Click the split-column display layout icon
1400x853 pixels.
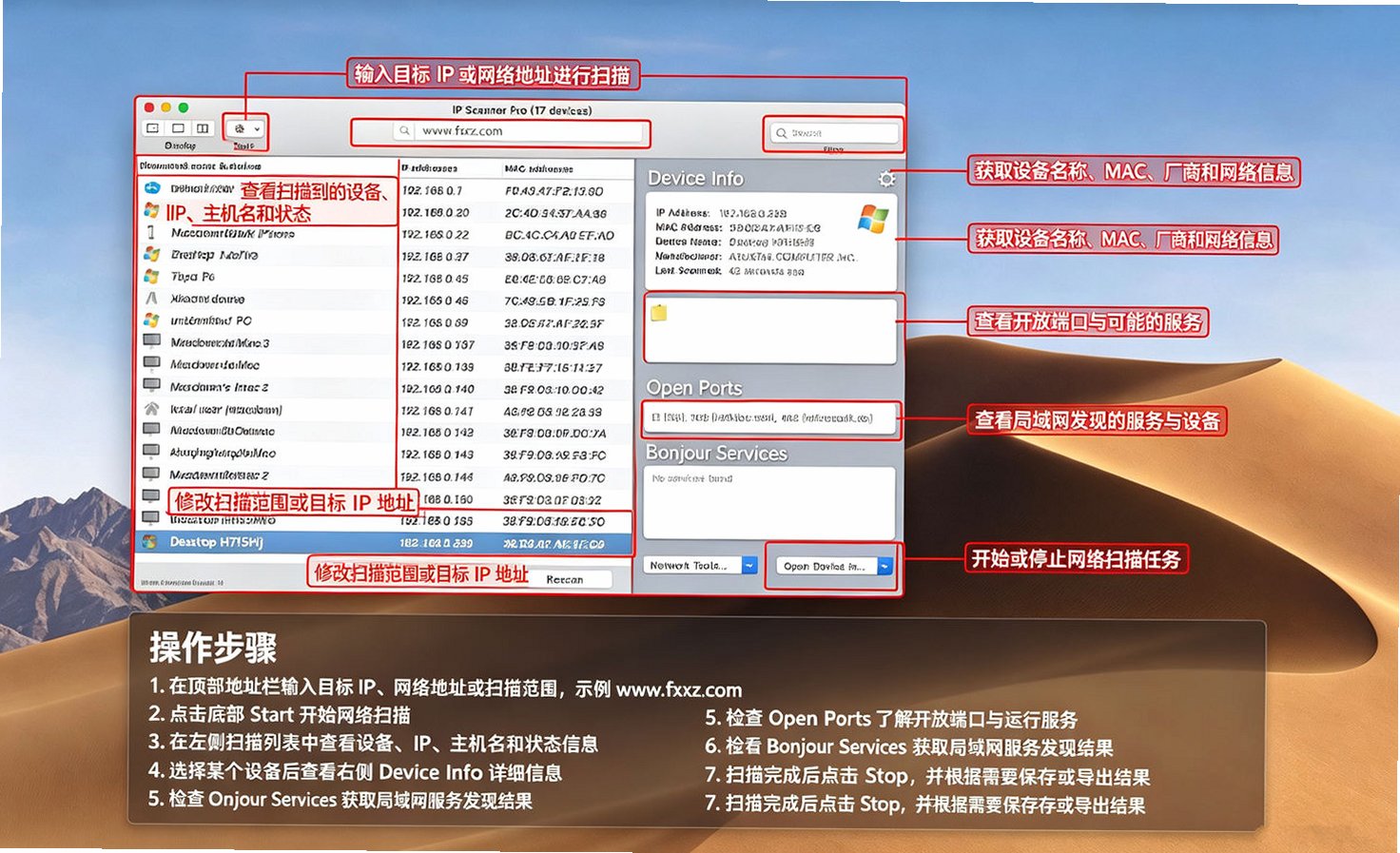(x=203, y=128)
